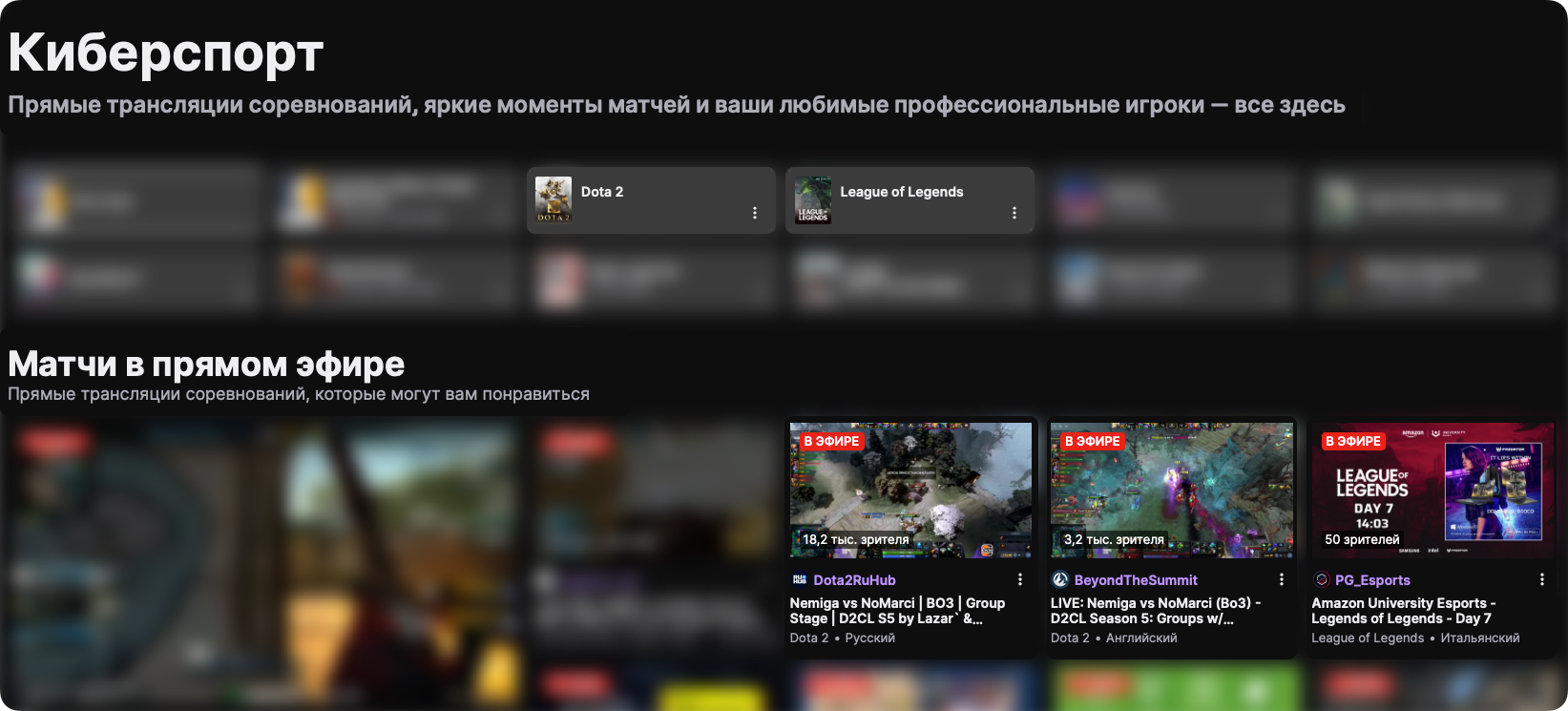
Task: Open the Dota2RuHub live stream thumbnail
Action: tap(910, 491)
